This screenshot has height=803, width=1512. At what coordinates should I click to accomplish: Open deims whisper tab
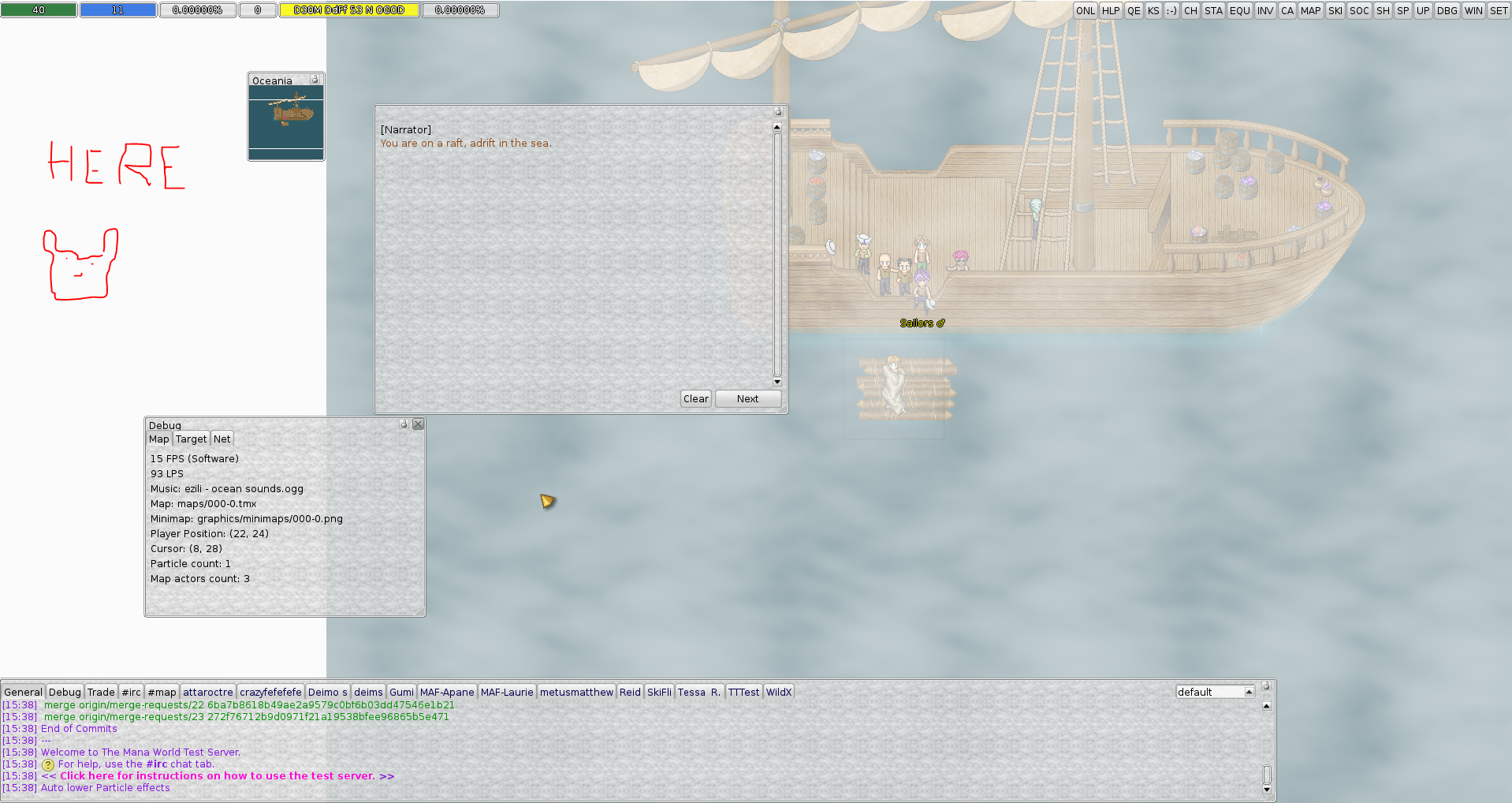pos(368,692)
